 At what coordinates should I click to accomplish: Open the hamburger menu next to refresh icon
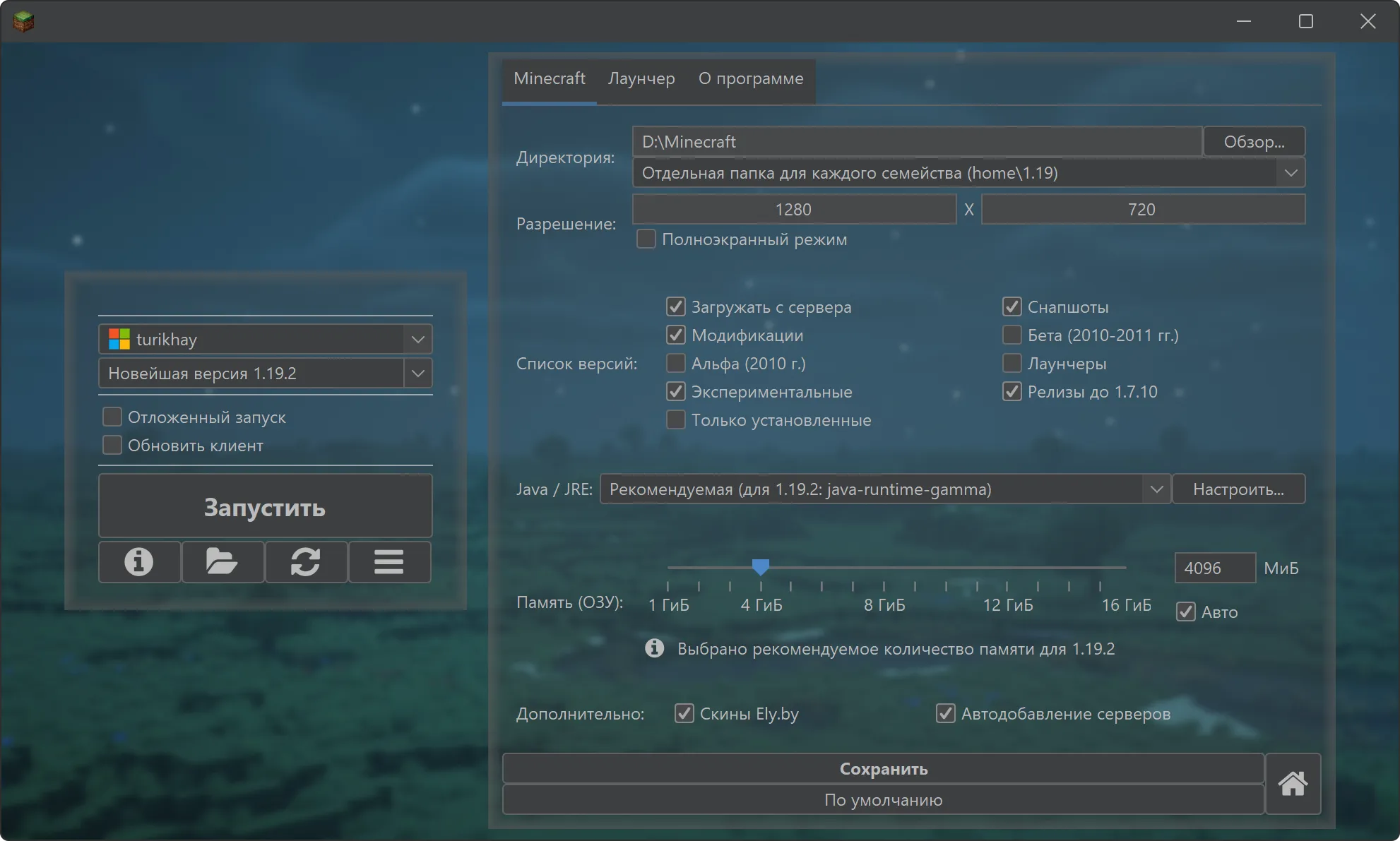tap(388, 562)
